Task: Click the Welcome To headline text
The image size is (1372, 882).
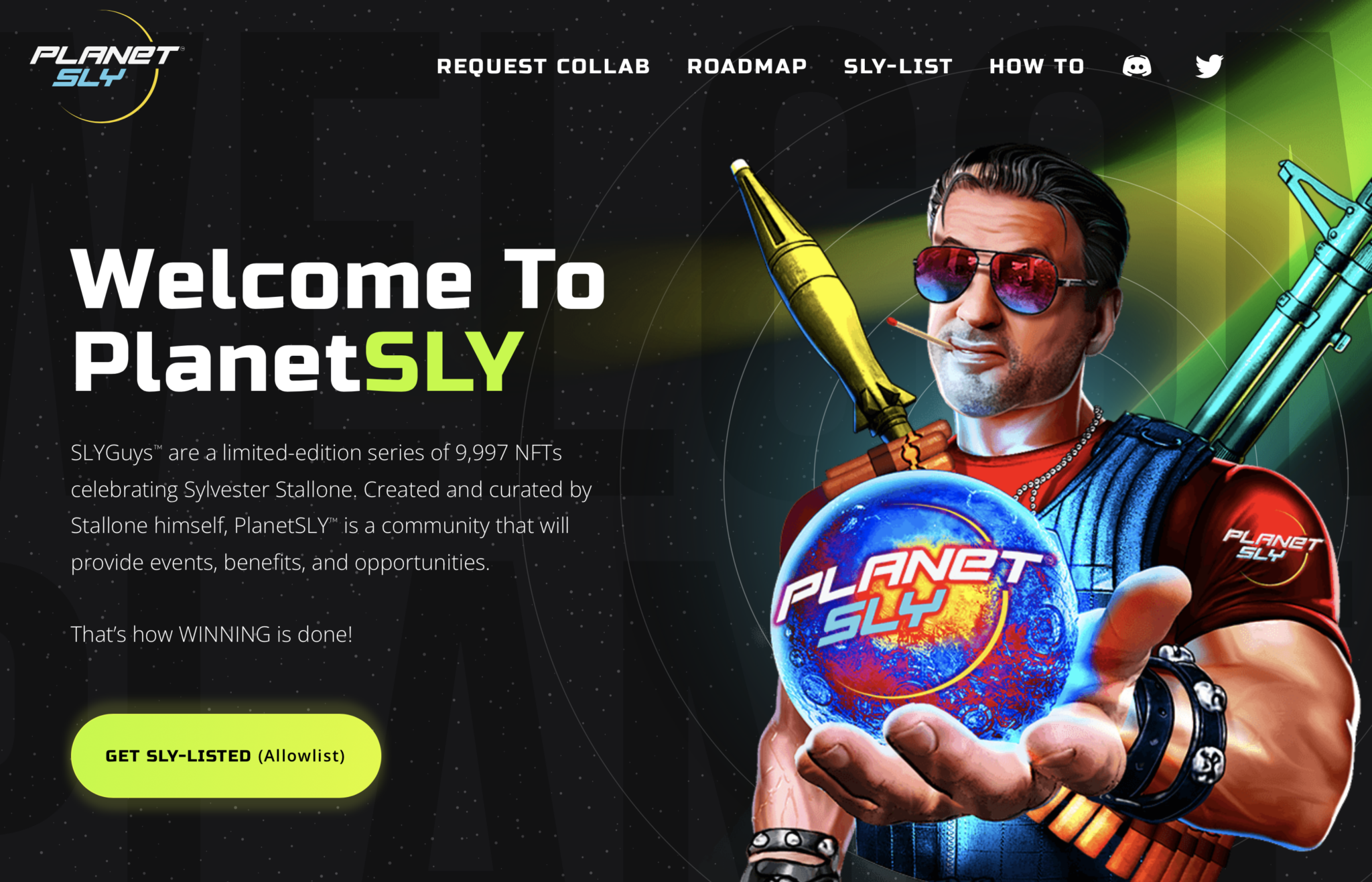Action: 338,278
